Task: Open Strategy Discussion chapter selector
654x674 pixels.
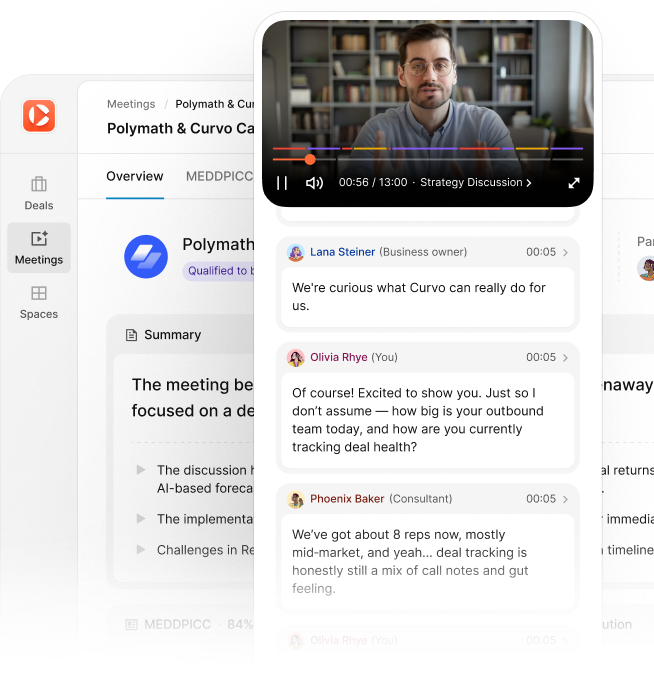Action: (476, 182)
